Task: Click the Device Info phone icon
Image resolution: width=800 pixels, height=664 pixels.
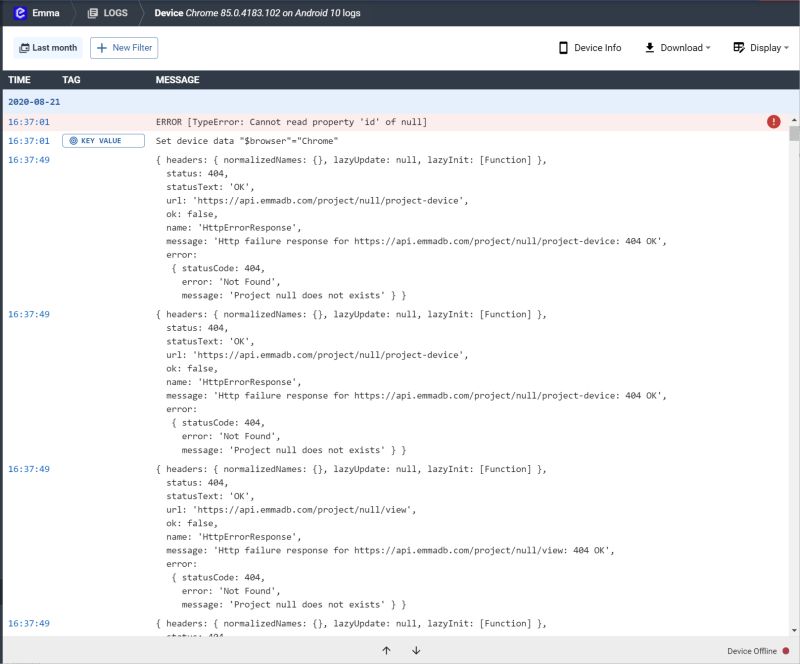Action: click(566, 47)
